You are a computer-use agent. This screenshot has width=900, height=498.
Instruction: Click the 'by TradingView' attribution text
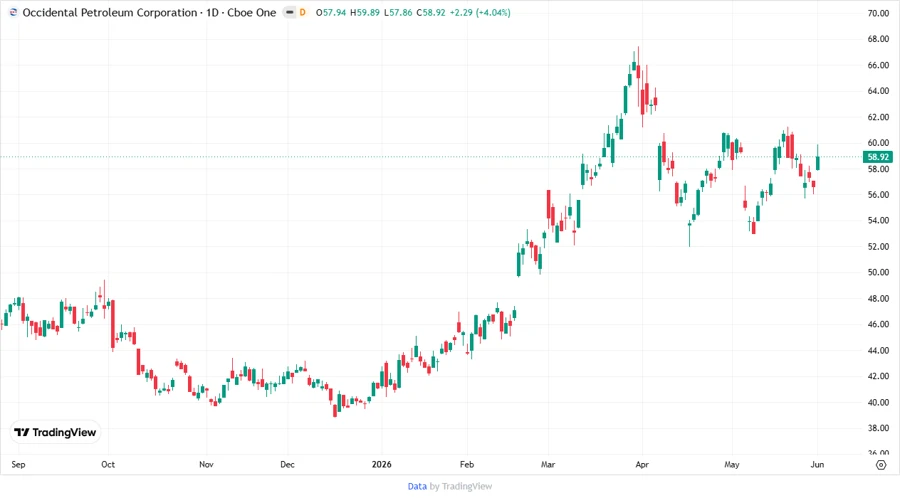pyautogui.click(x=461, y=487)
